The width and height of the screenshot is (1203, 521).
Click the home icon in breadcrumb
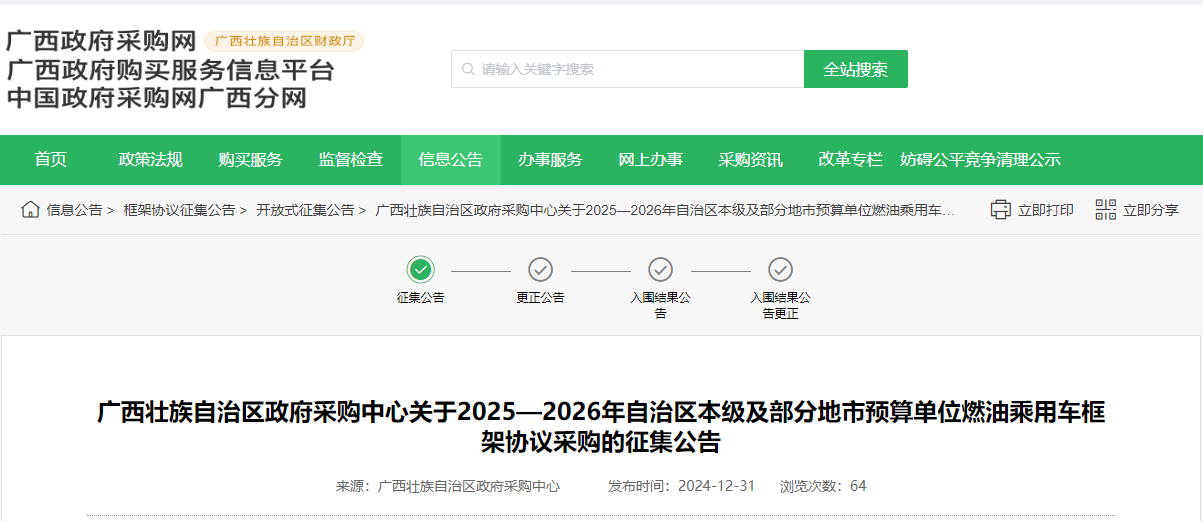click(30, 209)
